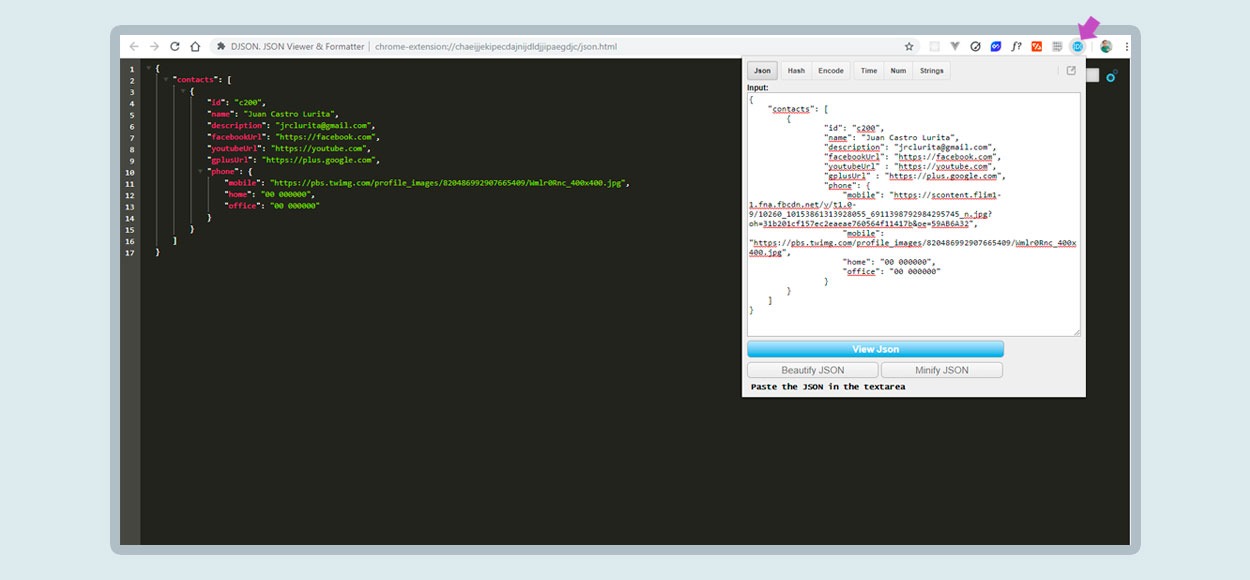The width and height of the screenshot is (1250, 580).
Task: Collapse the "phone" object node
Action: (x=200, y=171)
